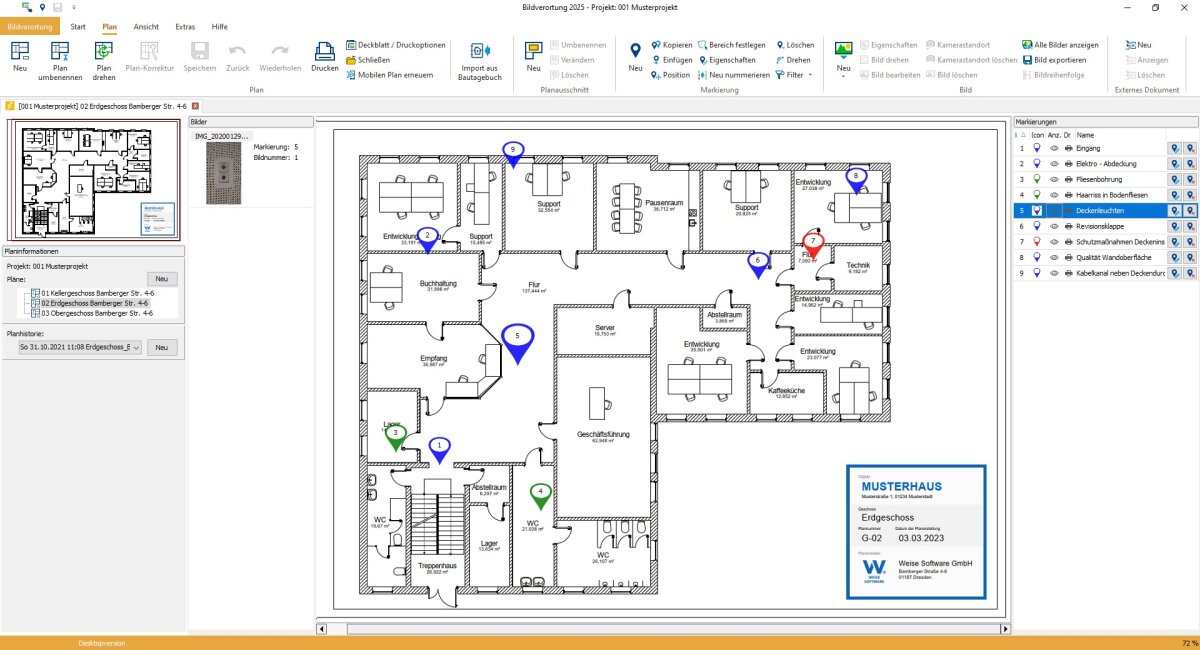The width and height of the screenshot is (1200, 650).
Task: Click the plan overview thumbnail
Action: 95,179
